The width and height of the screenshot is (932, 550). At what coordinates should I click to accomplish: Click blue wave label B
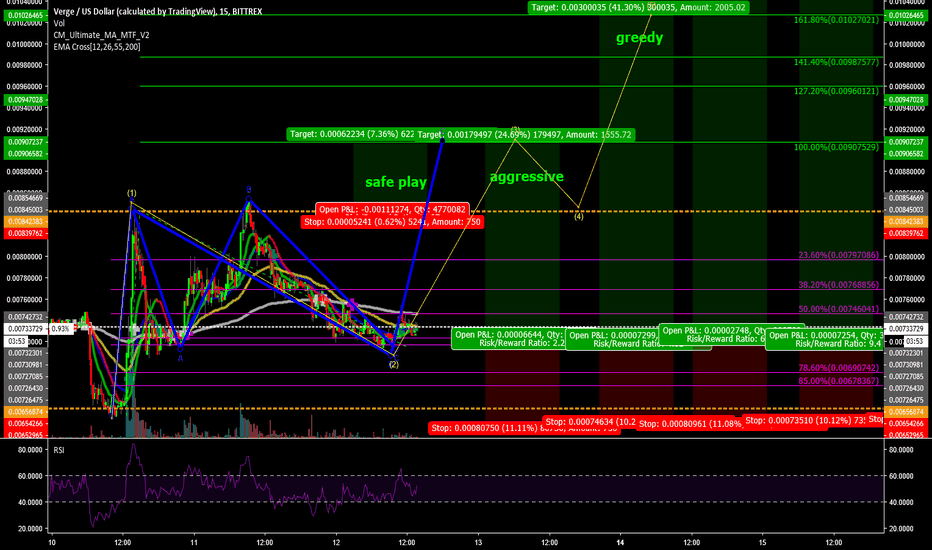click(x=249, y=190)
